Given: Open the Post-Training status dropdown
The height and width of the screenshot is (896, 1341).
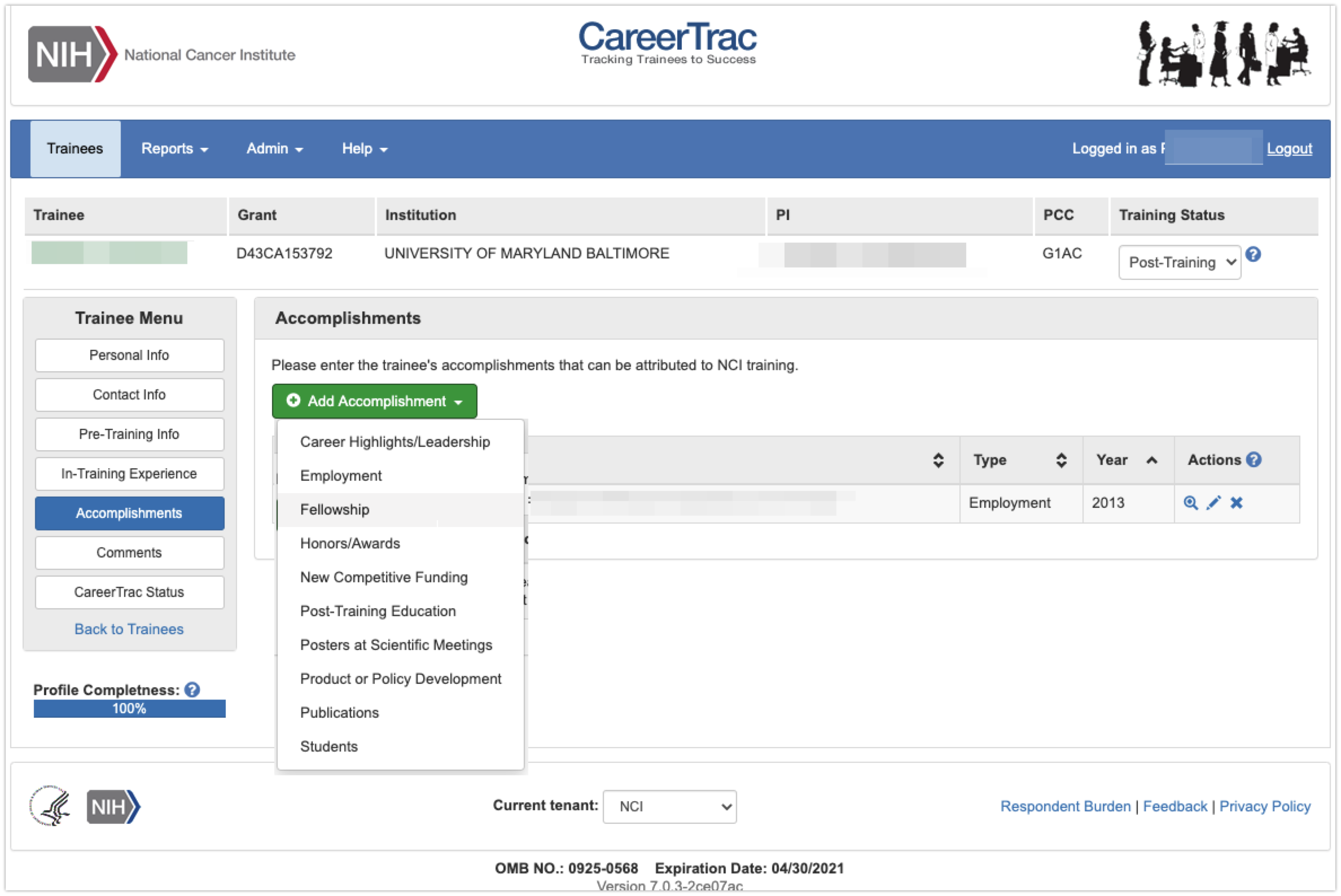Looking at the screenshot, I should (1179, 262).
